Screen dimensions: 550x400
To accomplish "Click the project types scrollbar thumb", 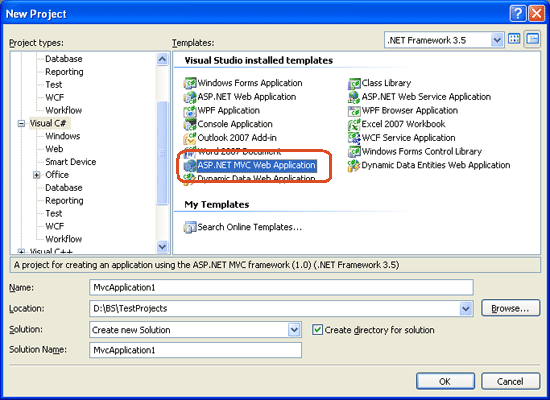I will tap(162, 153).
